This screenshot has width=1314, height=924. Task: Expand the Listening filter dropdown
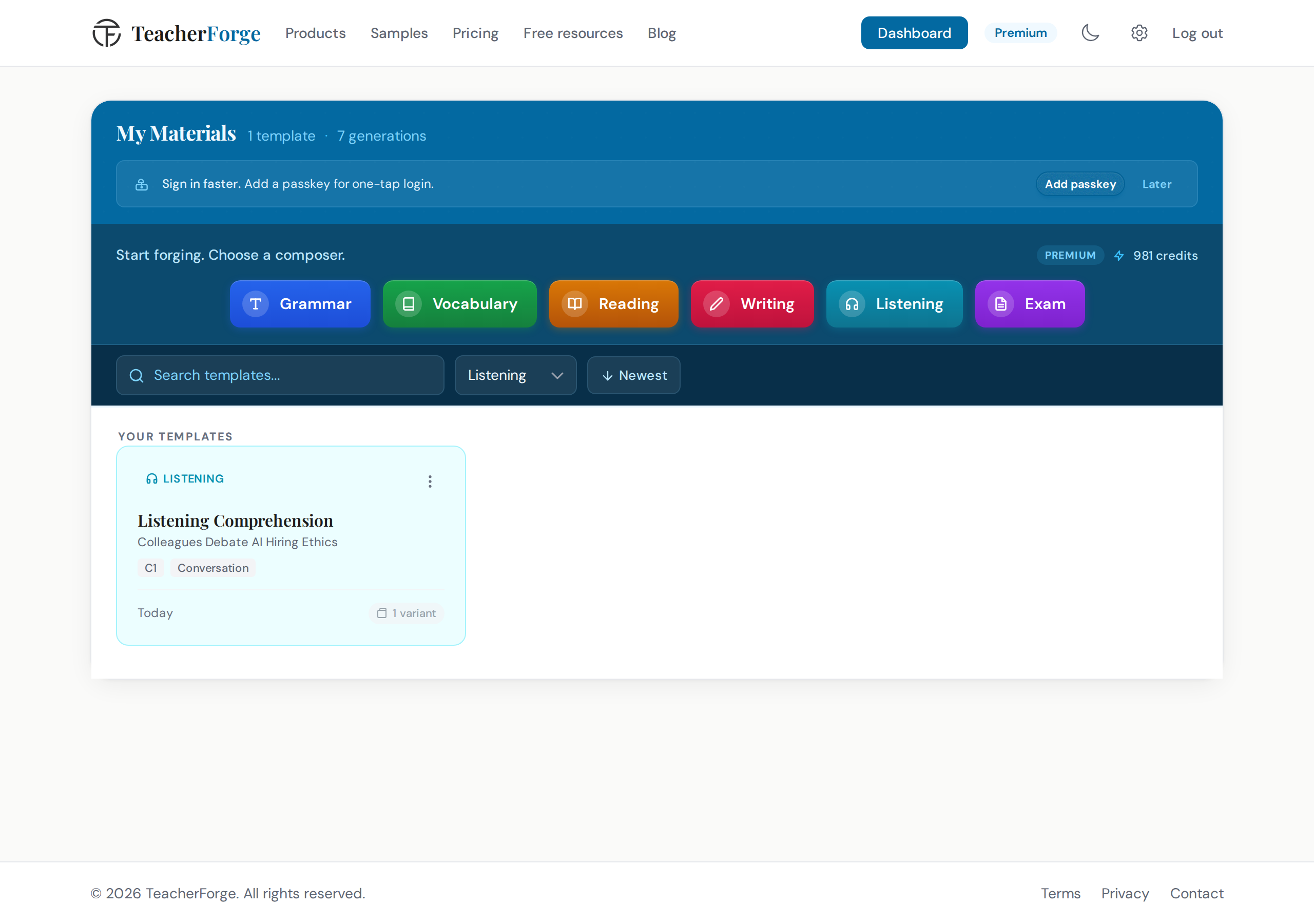coord(515,376)
